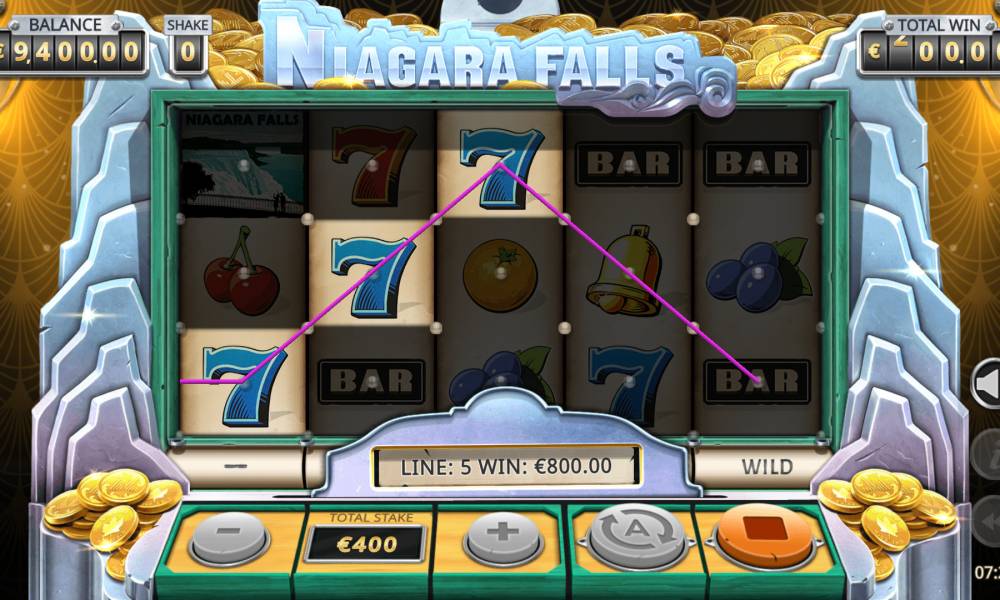1000x600 pixels.
Task: Click the Line 5 win message display
Action: (506, 466)
